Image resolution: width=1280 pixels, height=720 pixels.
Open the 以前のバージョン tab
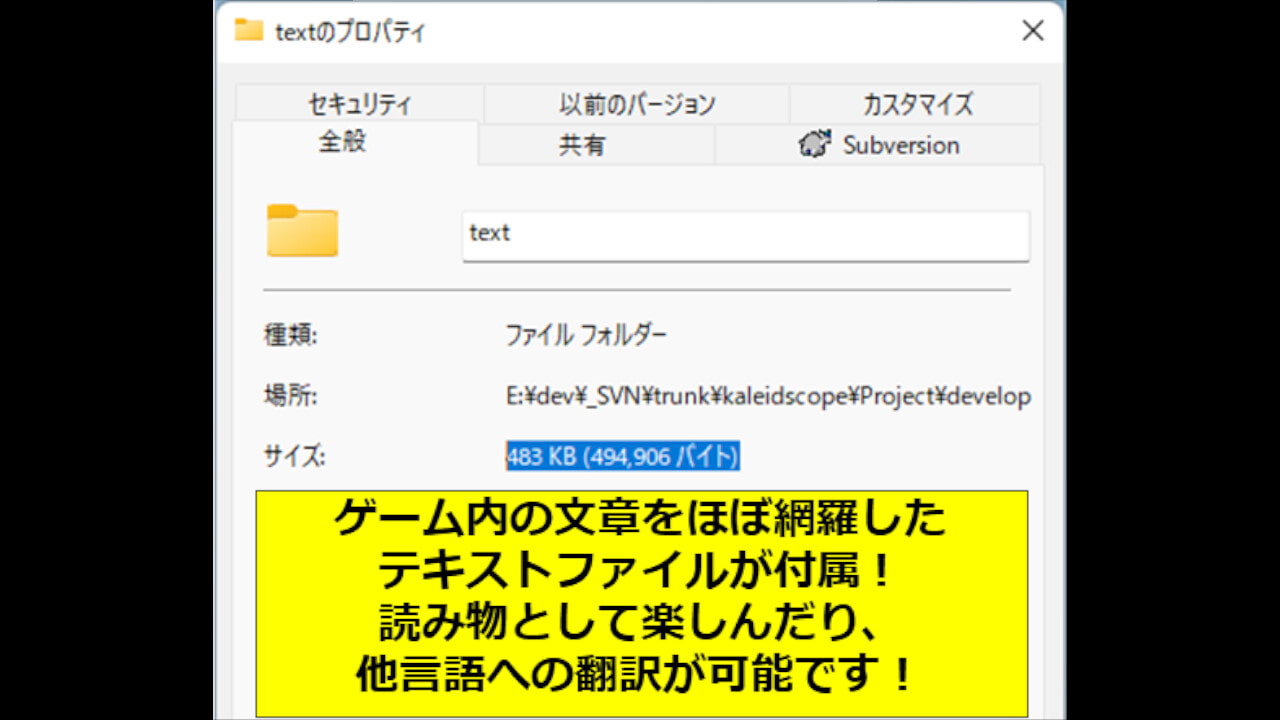click(637, 104)
